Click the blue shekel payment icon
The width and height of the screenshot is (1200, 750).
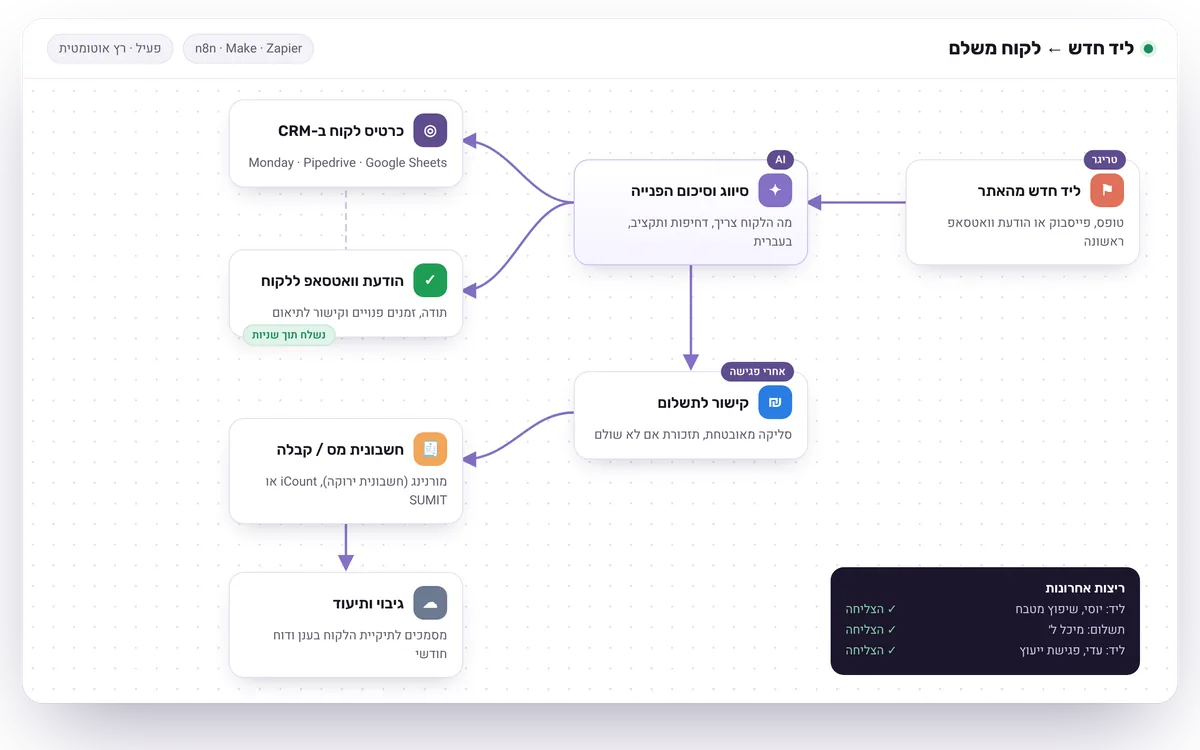tap(775, 402)
